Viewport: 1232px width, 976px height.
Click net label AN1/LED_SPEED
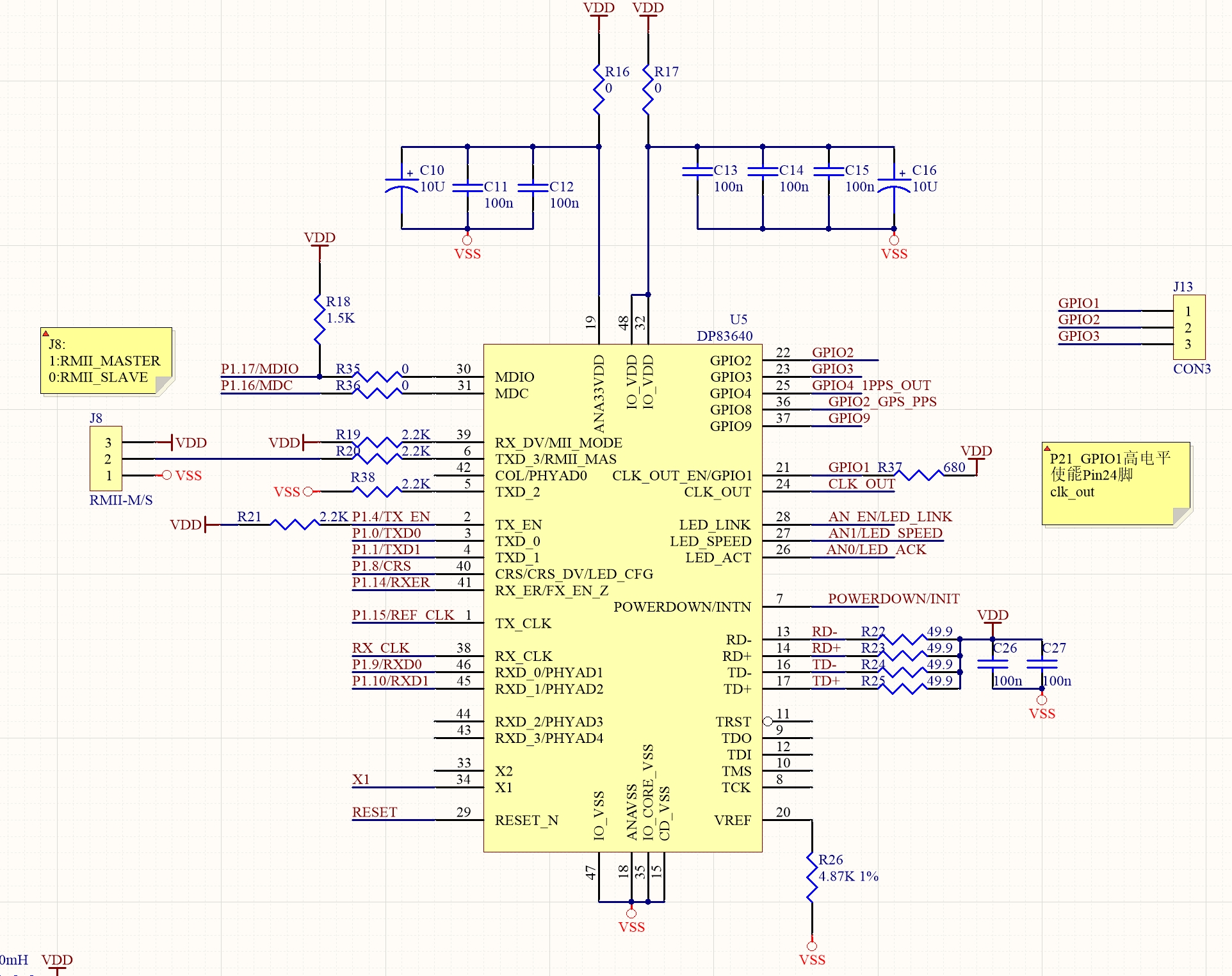tap(885, 533)
